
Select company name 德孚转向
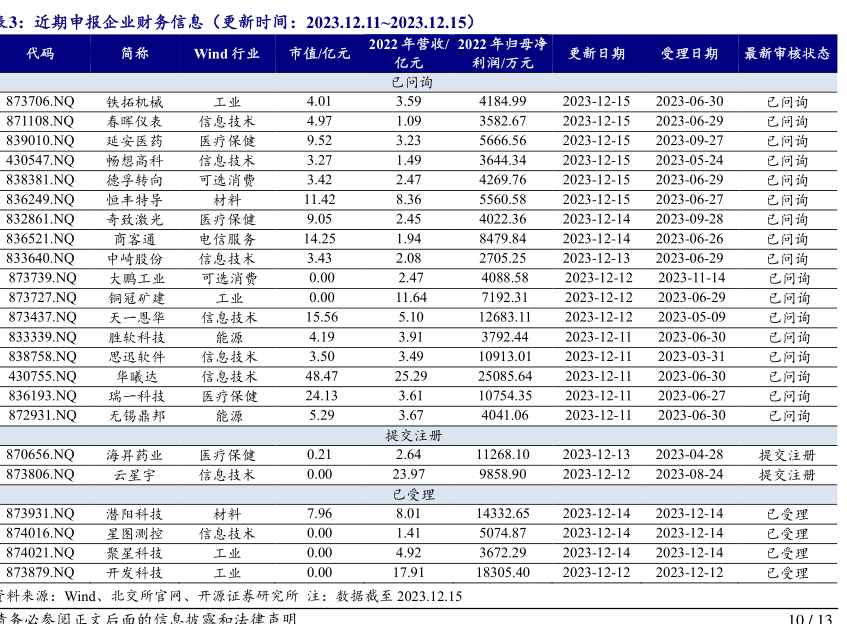[x=135, y=180]
